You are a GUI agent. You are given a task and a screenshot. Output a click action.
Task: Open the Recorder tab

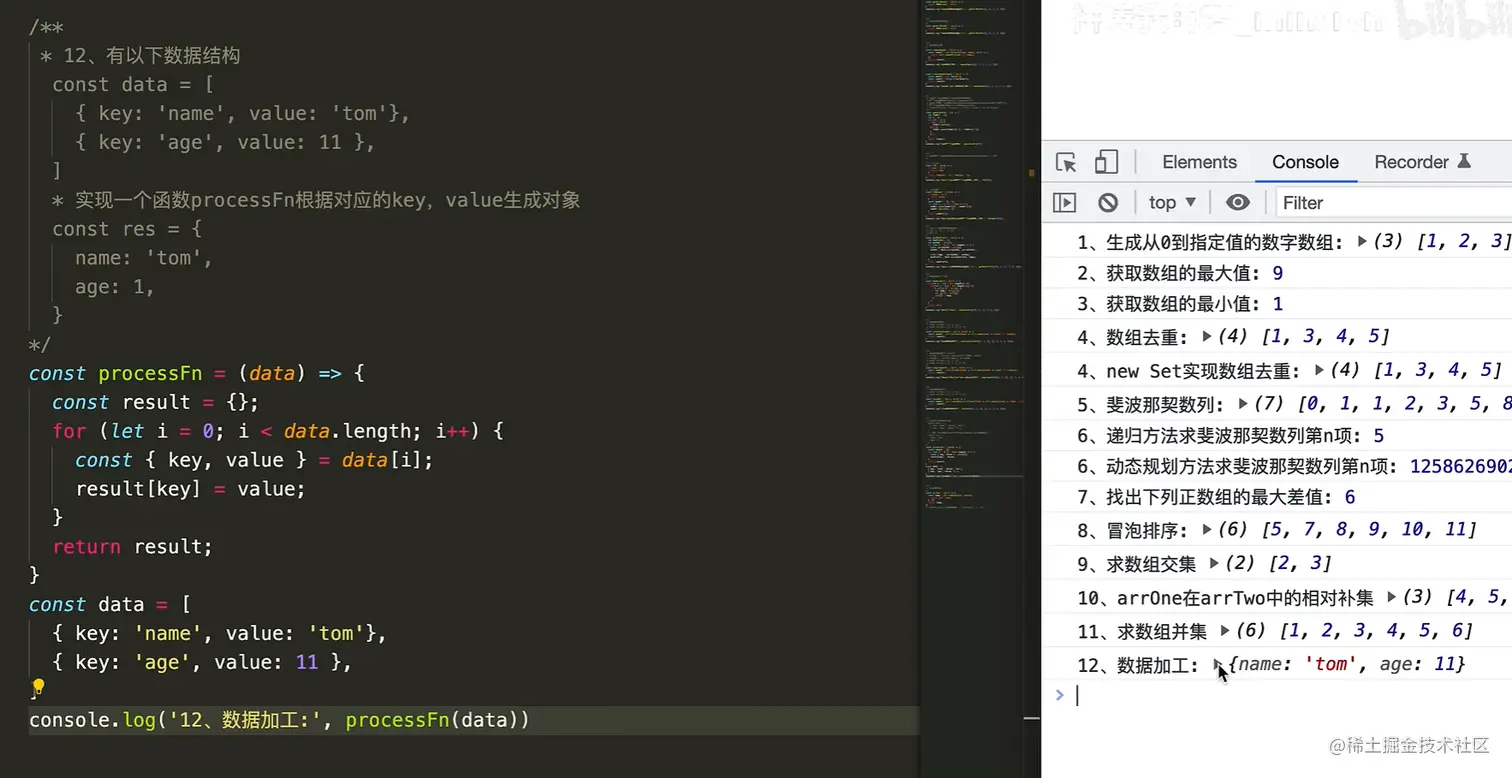coord(1422,162)
